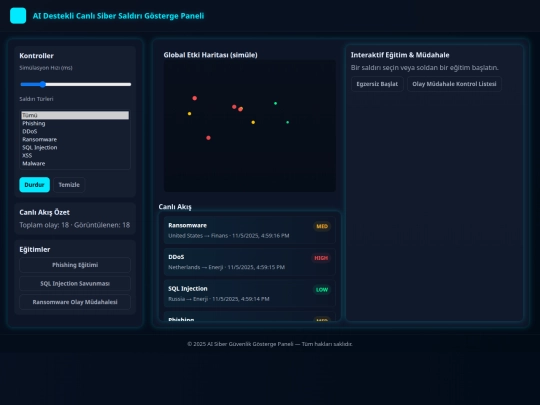Select XSS in attack types list

click(x=75, y=155)
